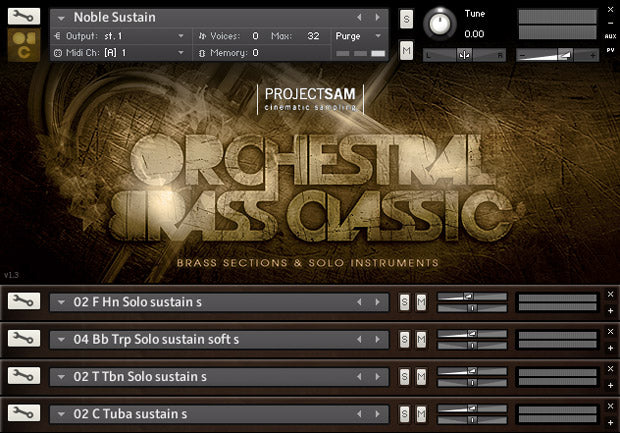The width and height of the screenshot is (620, 433).
Task: Click the Voices count value
Action: (255, 36)
